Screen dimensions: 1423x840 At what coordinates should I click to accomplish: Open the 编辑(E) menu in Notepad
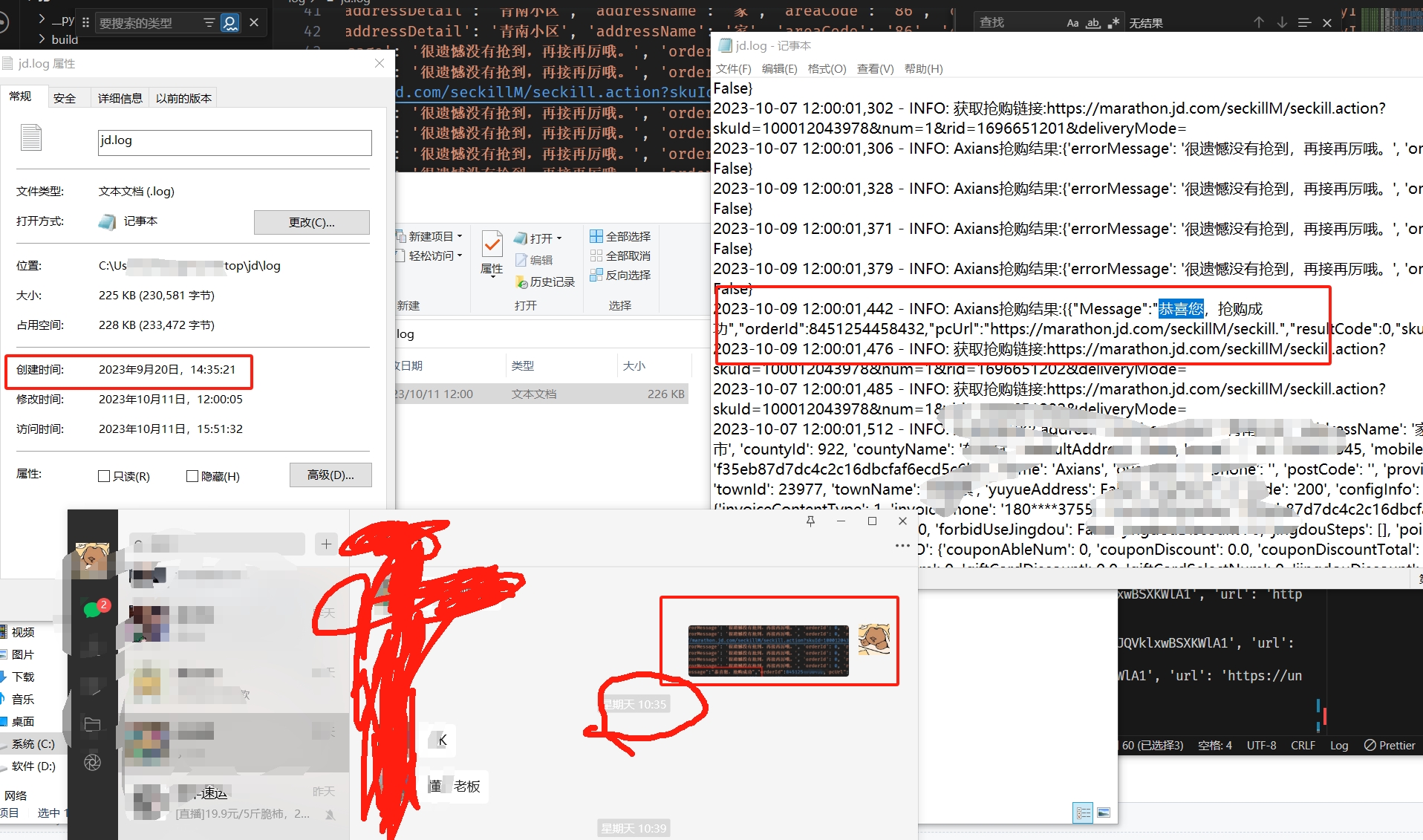point(779,68)
